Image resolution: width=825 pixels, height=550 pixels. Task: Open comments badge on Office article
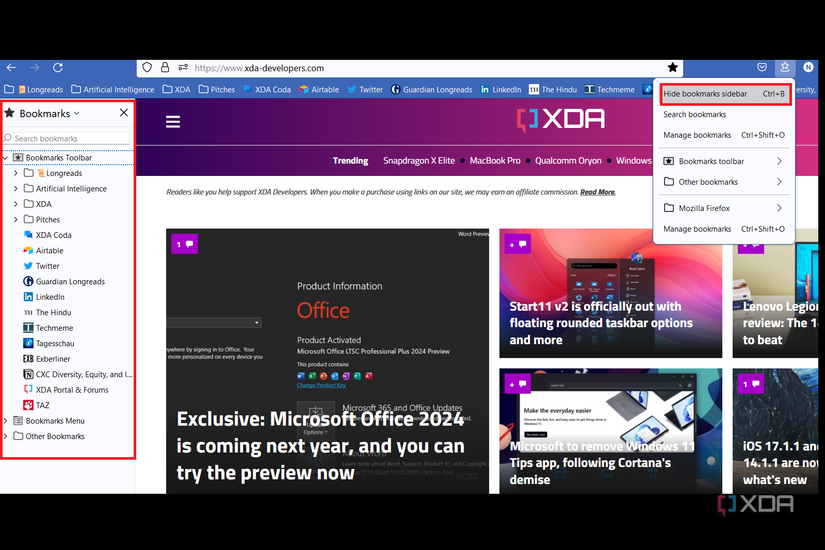185,244
